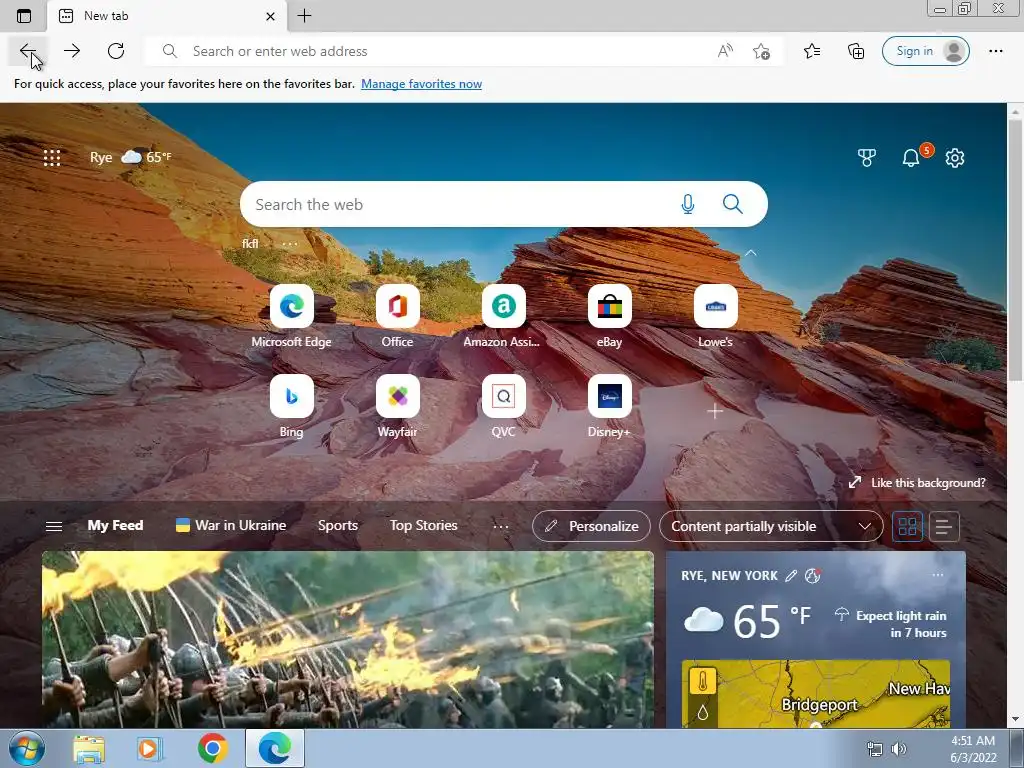Open the Windows Start menu
The height and width of the screenshot is (768, 1024).
pos(26,748)
